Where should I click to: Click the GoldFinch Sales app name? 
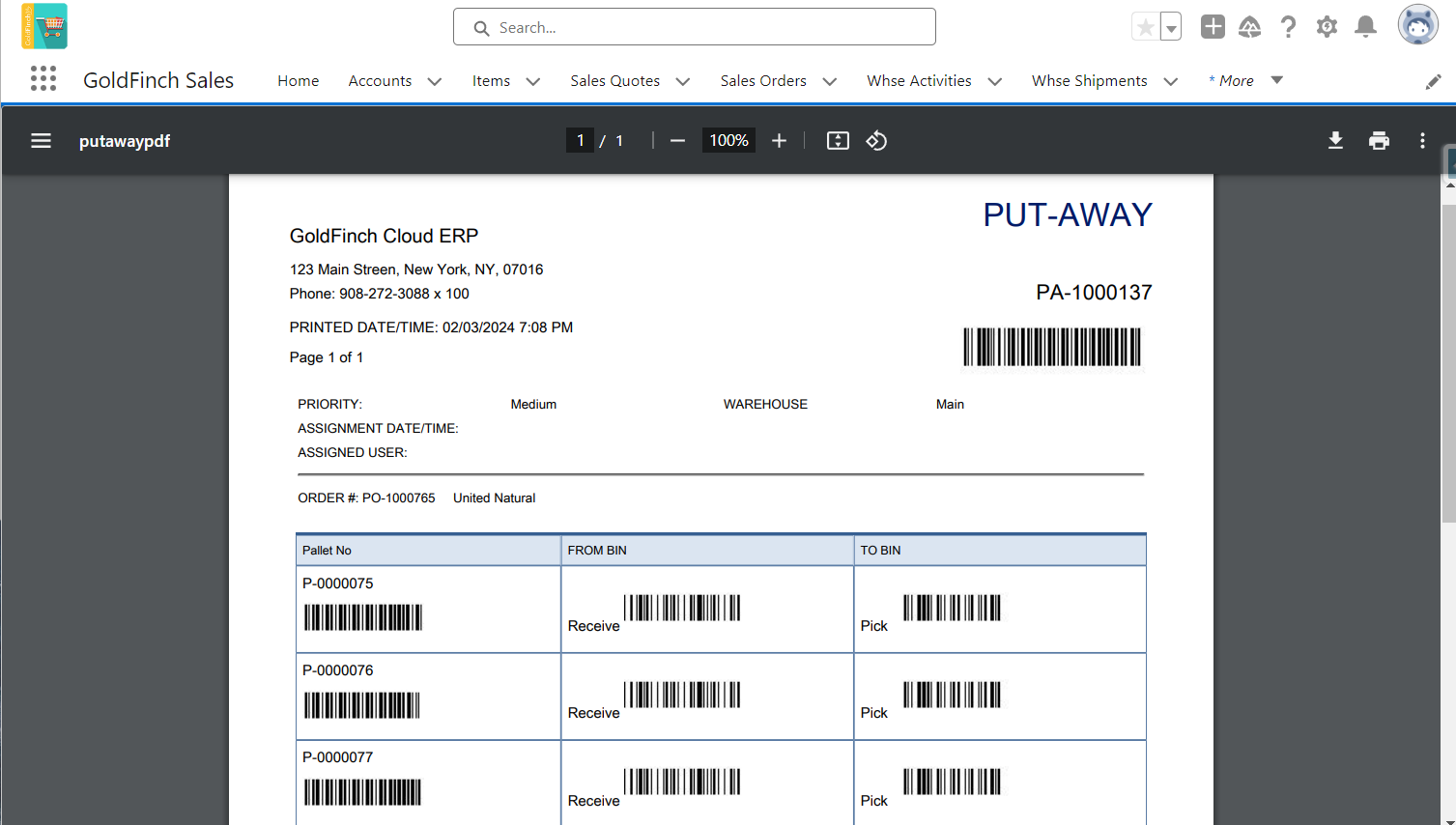pyautogui.click(x=158, y=80)
